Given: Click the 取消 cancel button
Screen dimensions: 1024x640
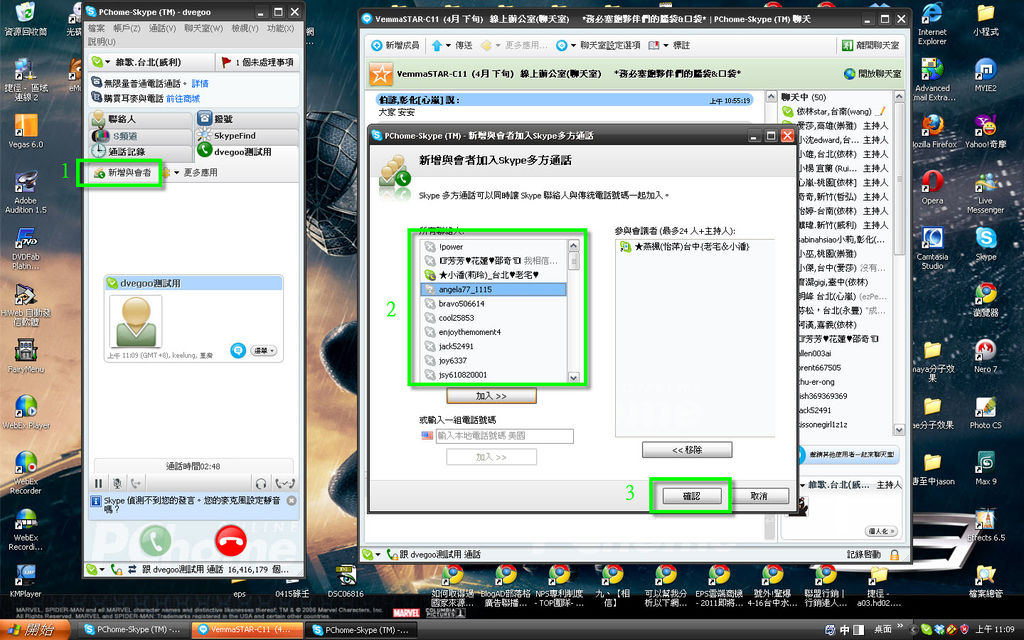Looking at the screenshot, I should coord(759,496).
